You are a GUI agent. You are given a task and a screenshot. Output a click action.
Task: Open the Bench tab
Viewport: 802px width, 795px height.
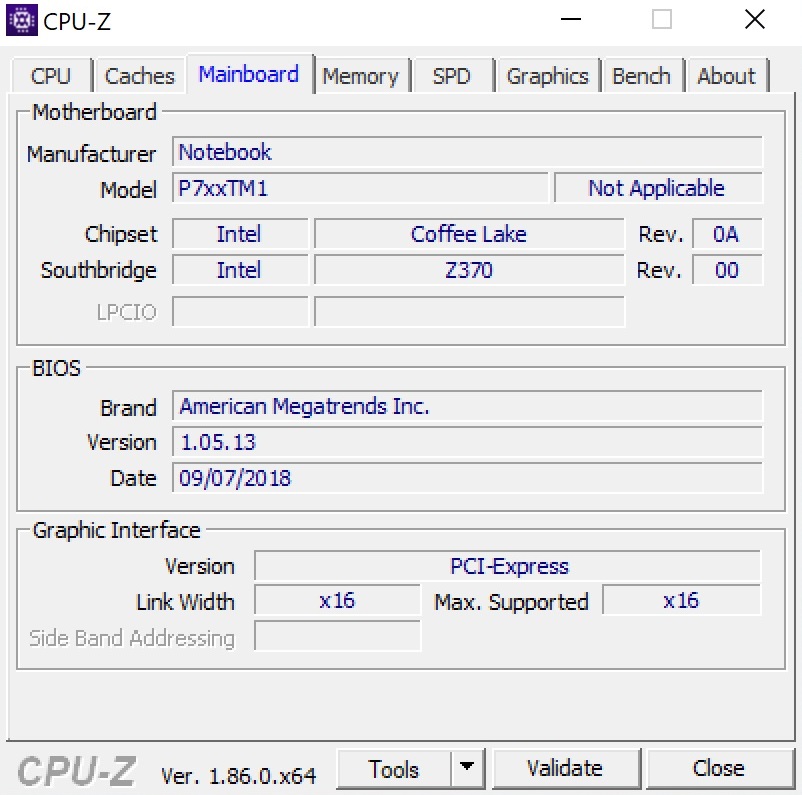point(641,76)
